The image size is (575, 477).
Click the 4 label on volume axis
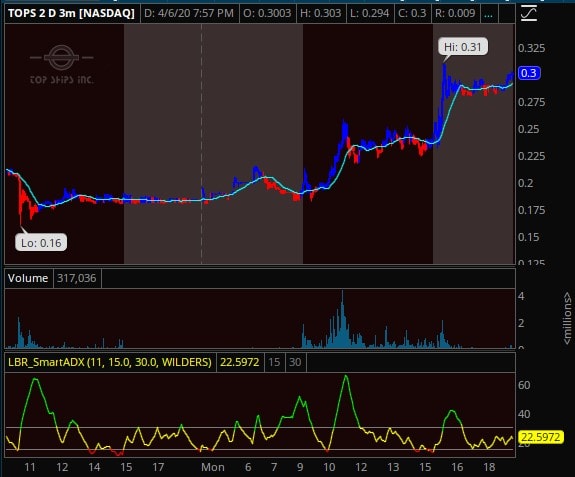click(x=521, y=296)
